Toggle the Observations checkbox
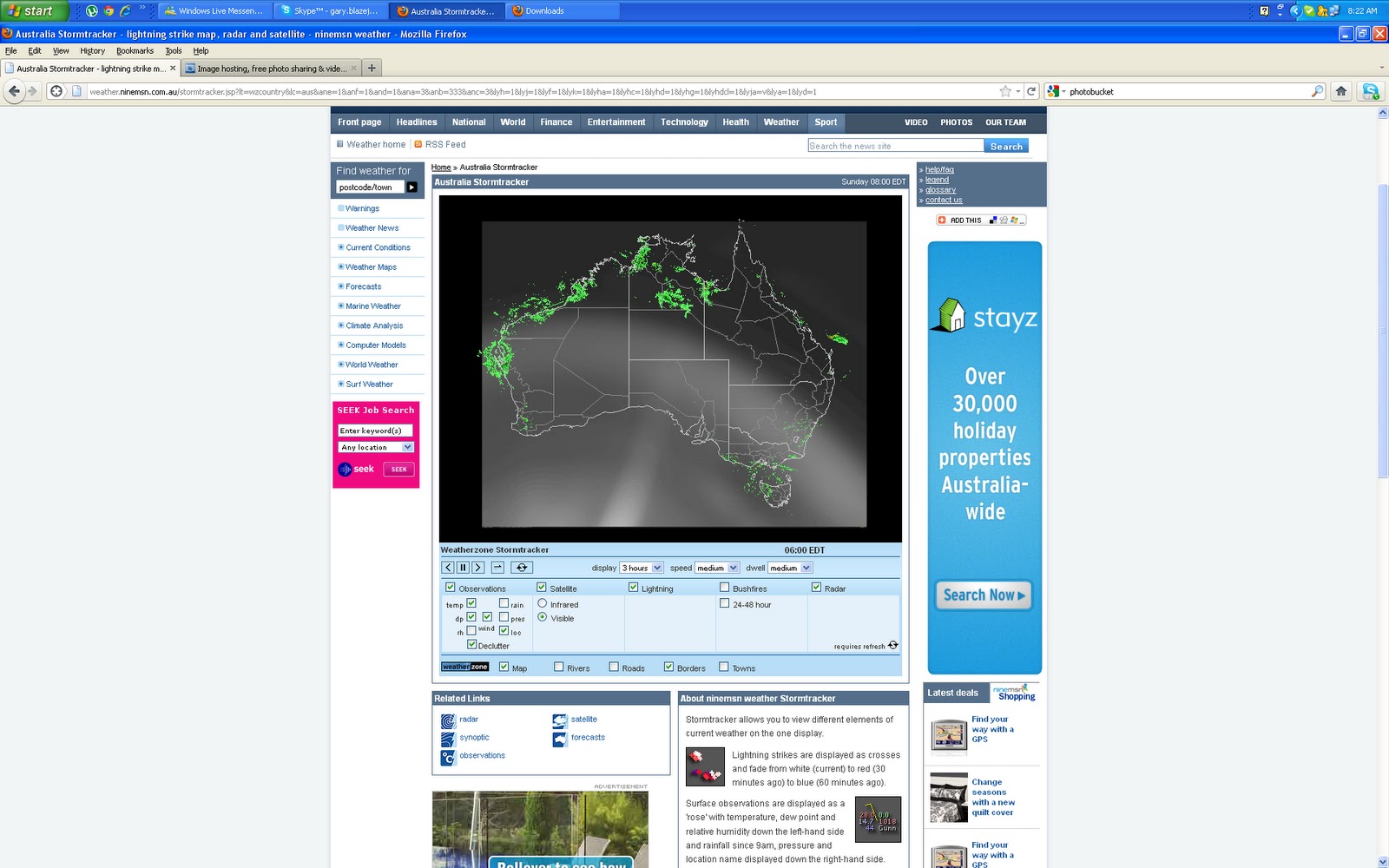This screenshot has width=1389, height=868. coord(450,588)
